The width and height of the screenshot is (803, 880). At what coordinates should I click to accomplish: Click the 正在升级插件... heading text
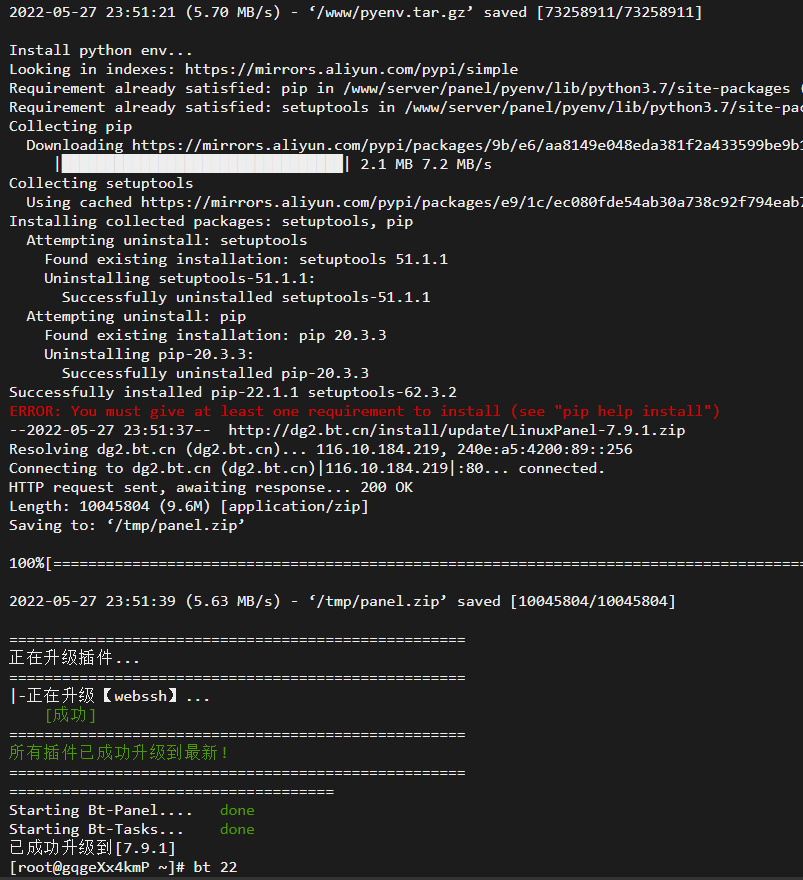[x=74, y=658]
